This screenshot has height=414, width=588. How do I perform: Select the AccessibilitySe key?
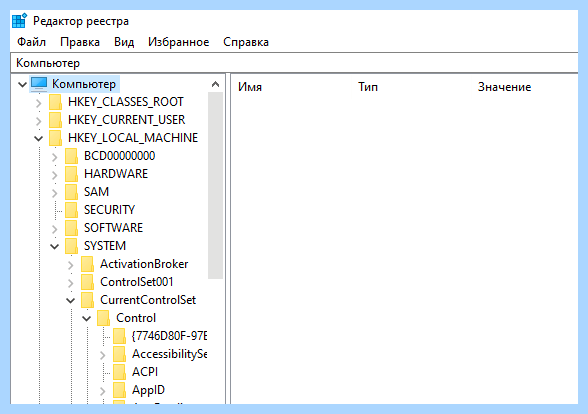pyautogui.click(x=170, y=354)
